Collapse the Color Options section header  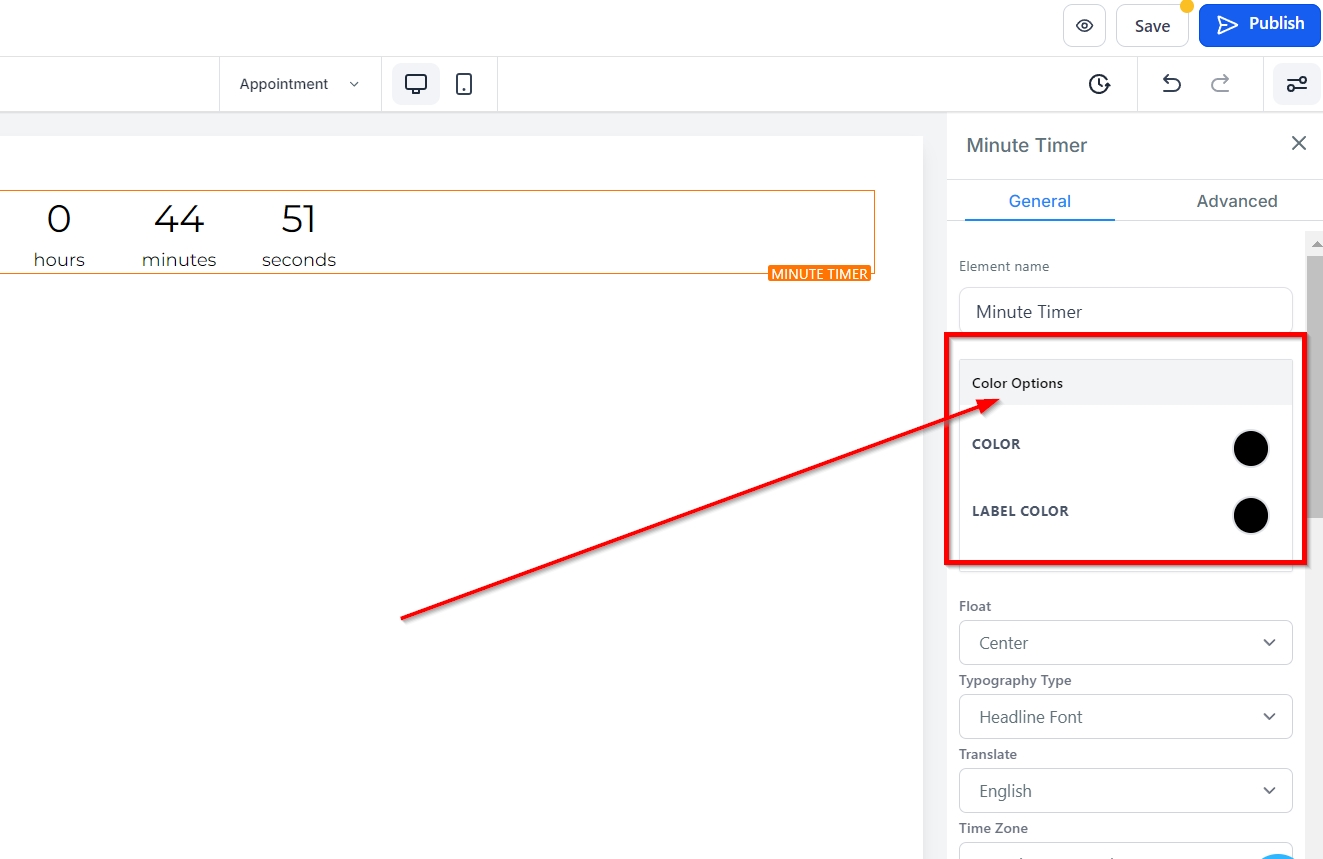(1125, 383)
